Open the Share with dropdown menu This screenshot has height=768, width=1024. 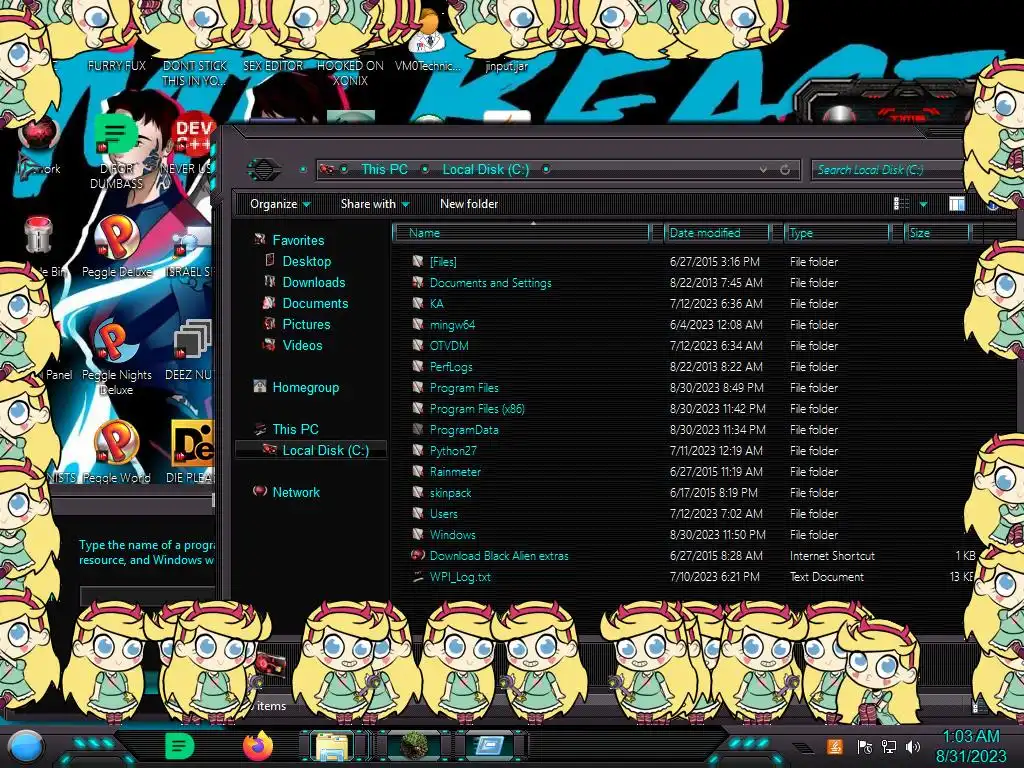coord(375,204)
